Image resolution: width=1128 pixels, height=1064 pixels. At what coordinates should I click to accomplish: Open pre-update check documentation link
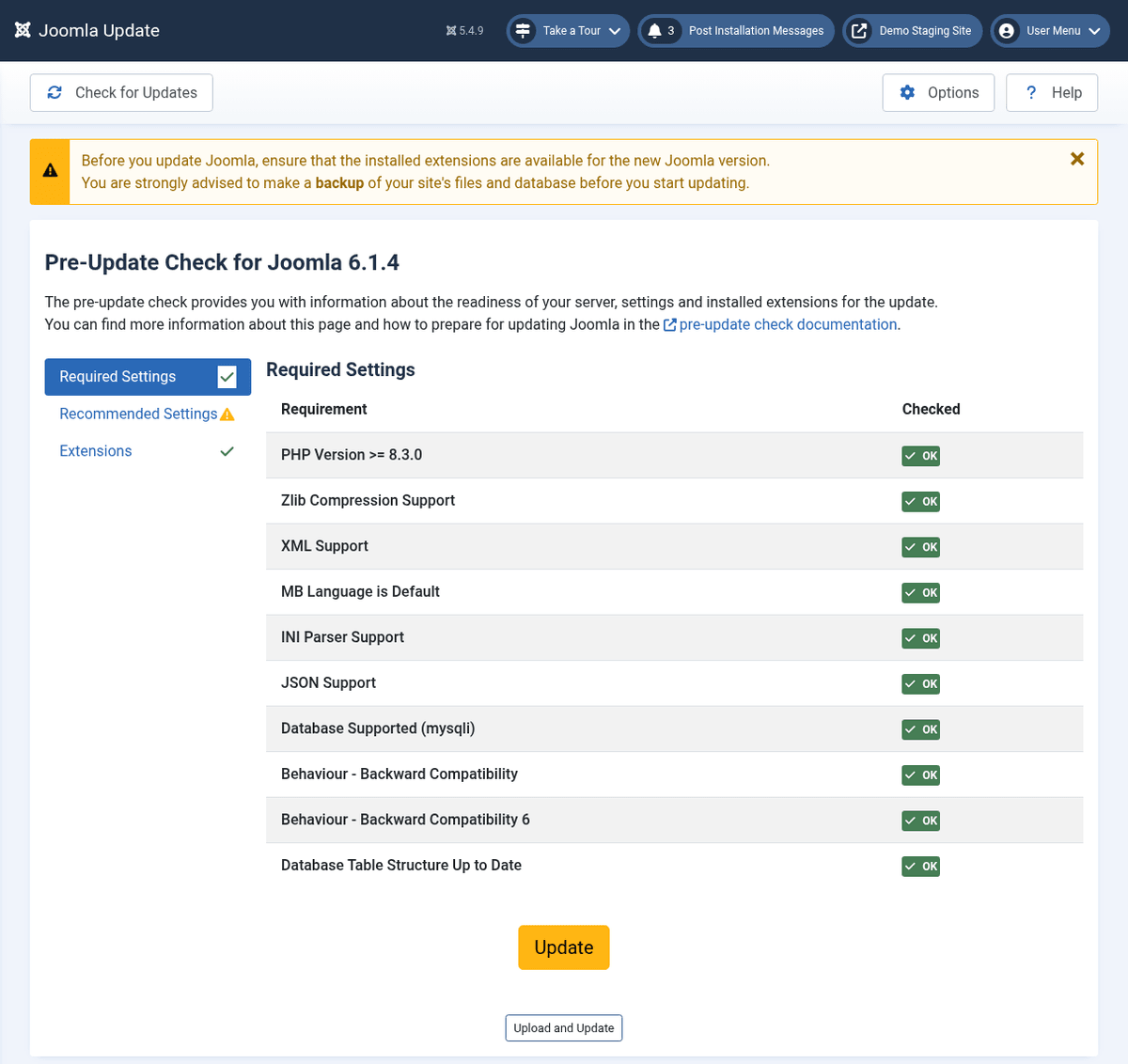point(788,324)
